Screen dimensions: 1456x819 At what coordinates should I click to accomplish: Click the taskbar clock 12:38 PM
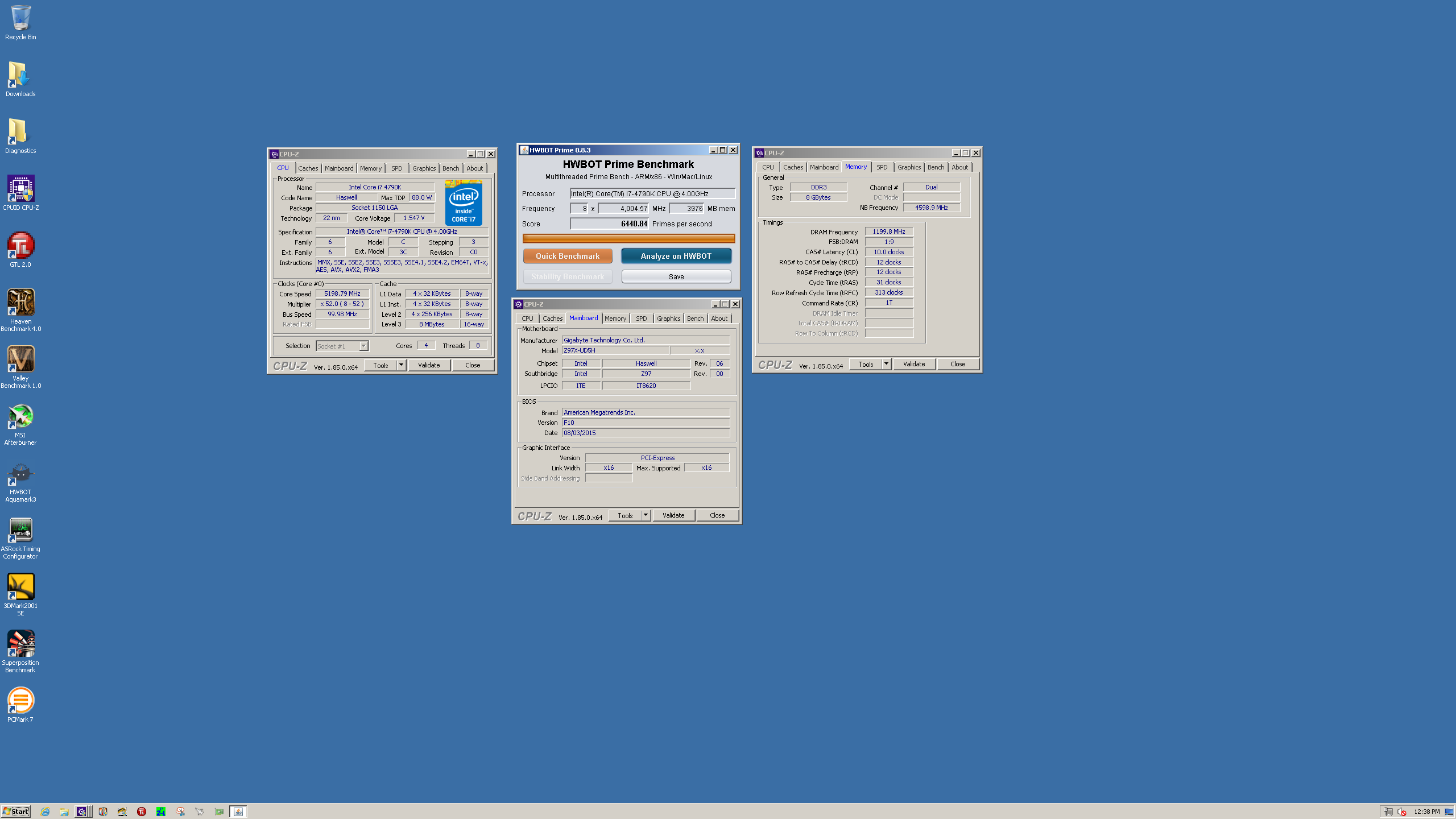click(1427, 812)
